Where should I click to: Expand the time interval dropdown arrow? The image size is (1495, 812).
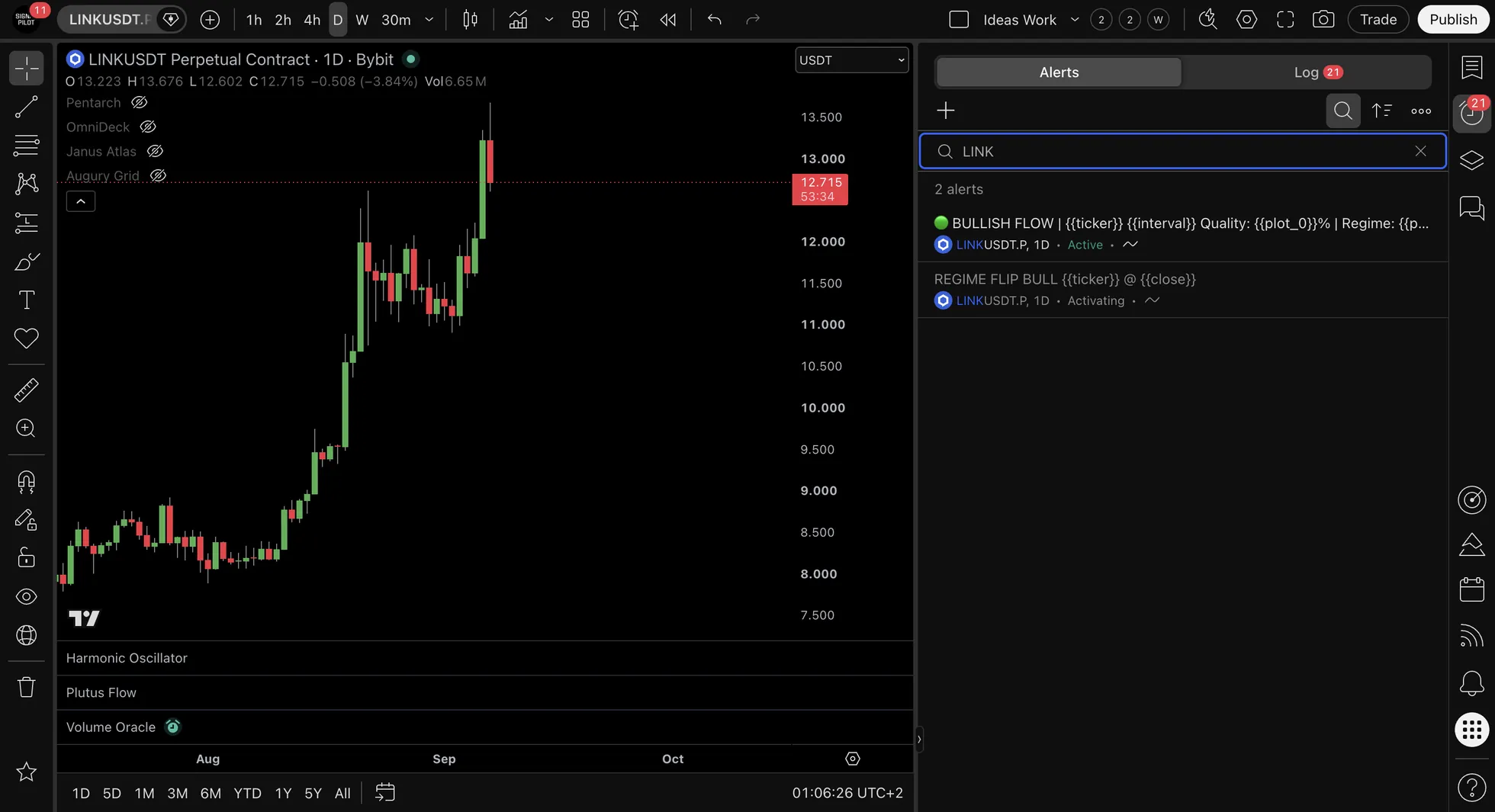click(429, 20)
